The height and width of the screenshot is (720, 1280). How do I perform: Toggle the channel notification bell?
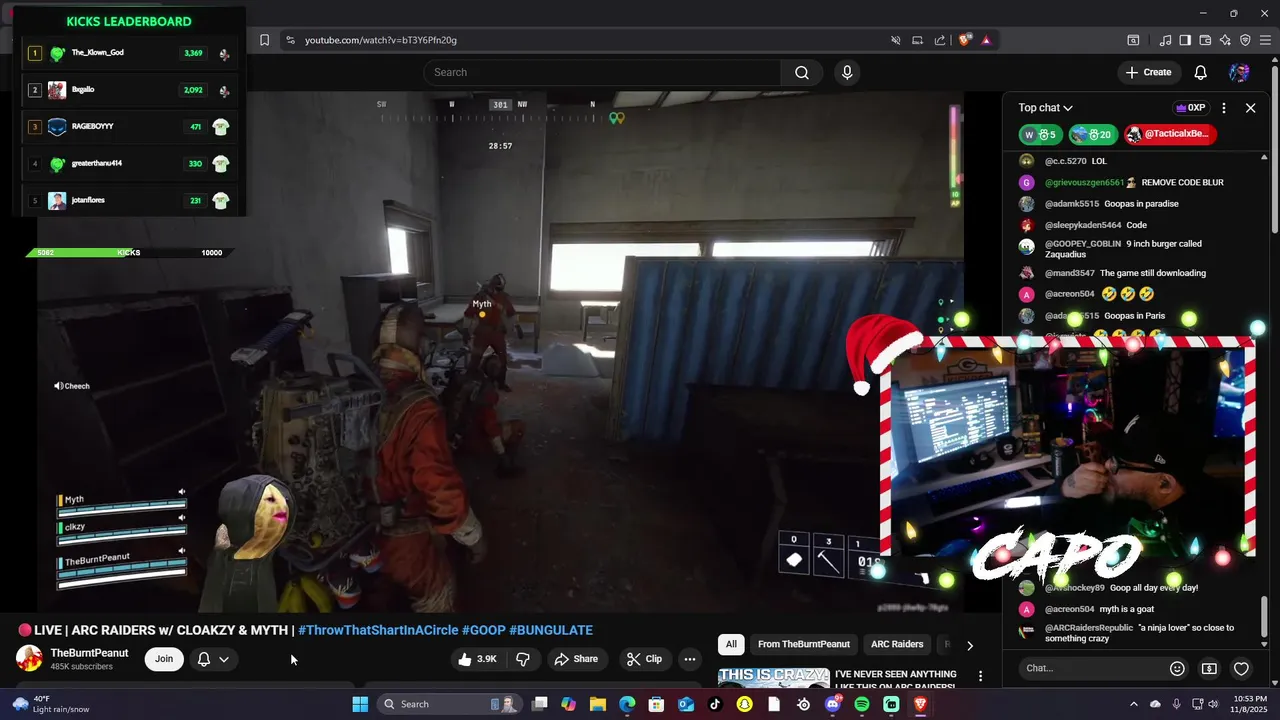click(204, 659)
